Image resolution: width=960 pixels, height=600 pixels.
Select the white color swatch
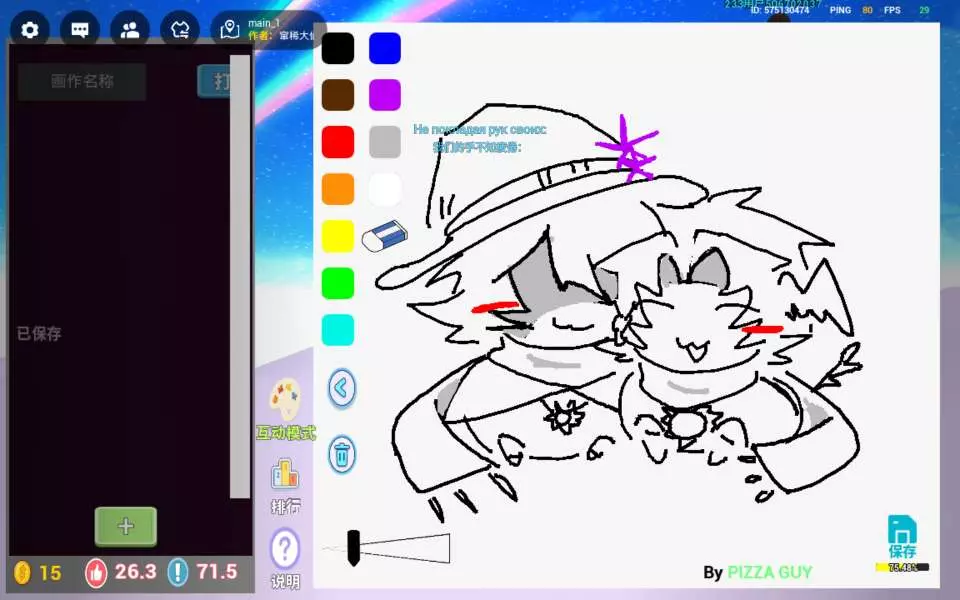click(x=385, y=189)
